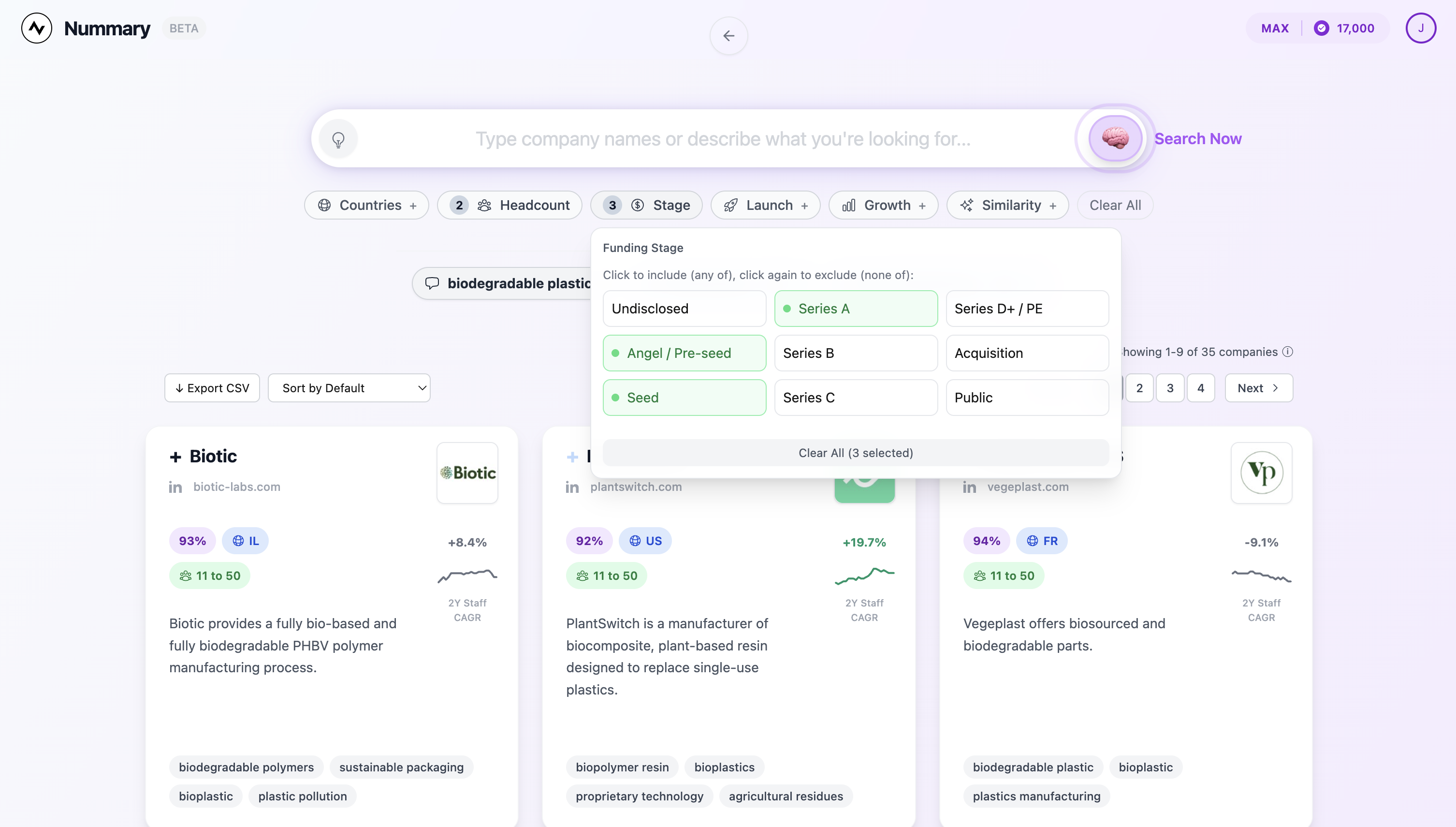Open the Sort by Default dropdown

[349, 388]
